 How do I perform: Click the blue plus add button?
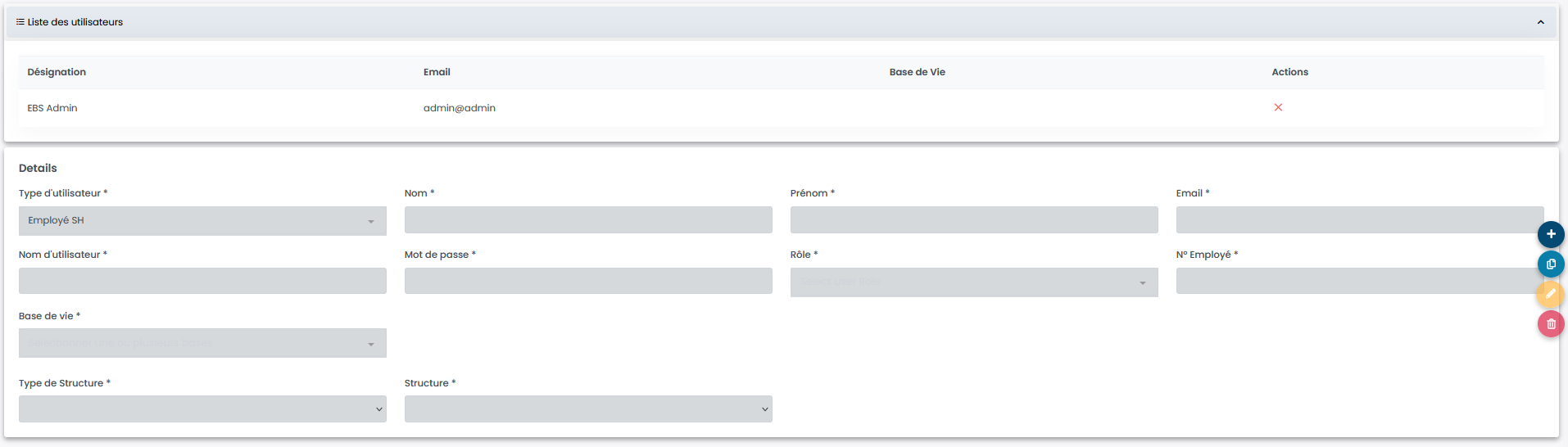(x=1550, y=234)
